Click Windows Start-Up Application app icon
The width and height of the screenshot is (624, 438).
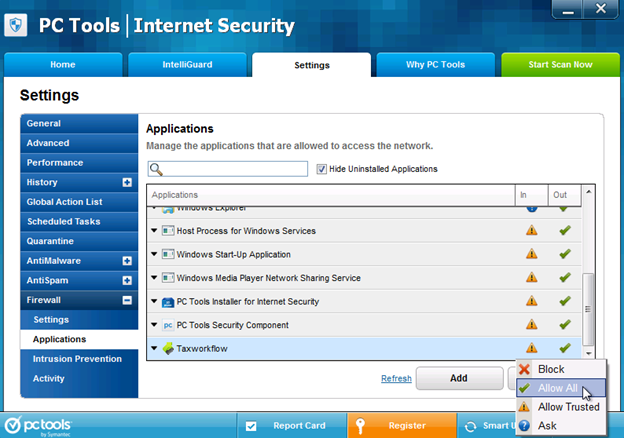[168, 254]
